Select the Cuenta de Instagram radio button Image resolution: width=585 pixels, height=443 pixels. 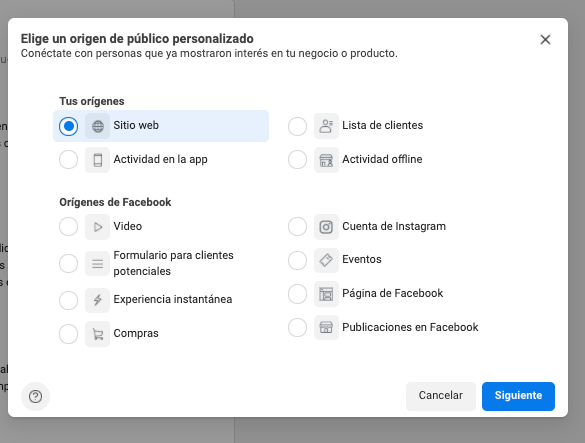(x=297, y=227)
